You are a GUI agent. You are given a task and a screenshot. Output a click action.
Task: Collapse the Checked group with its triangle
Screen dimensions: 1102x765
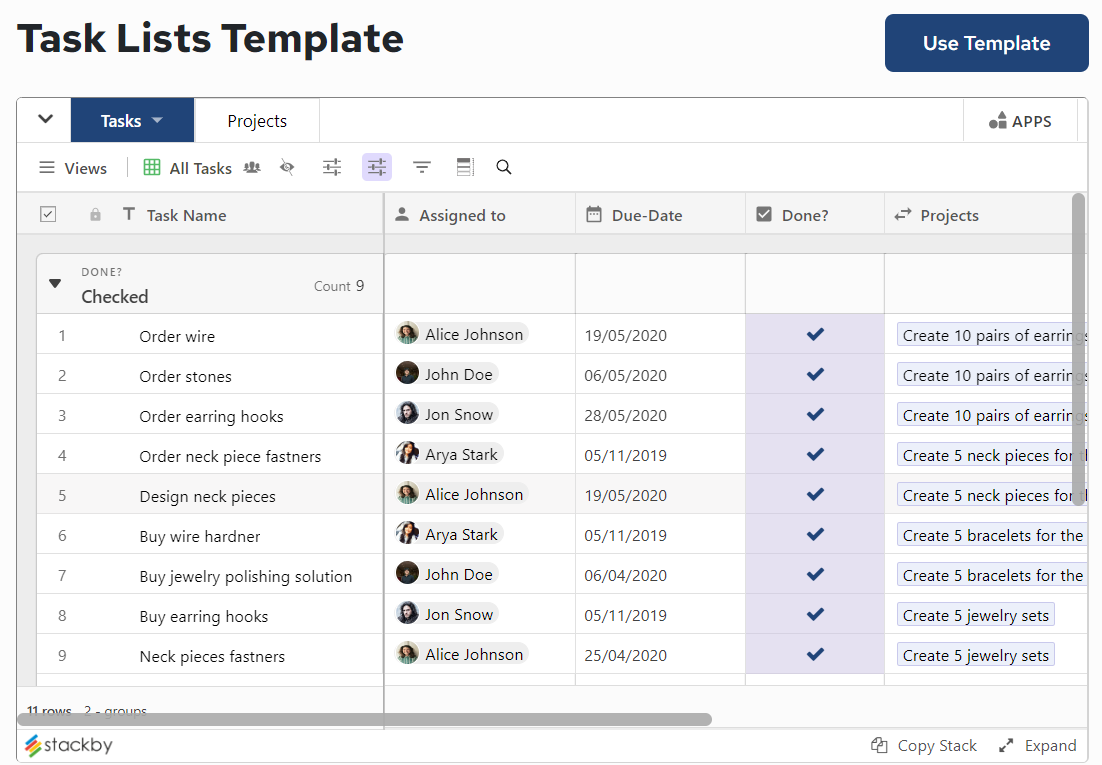(x=55, y=283)
